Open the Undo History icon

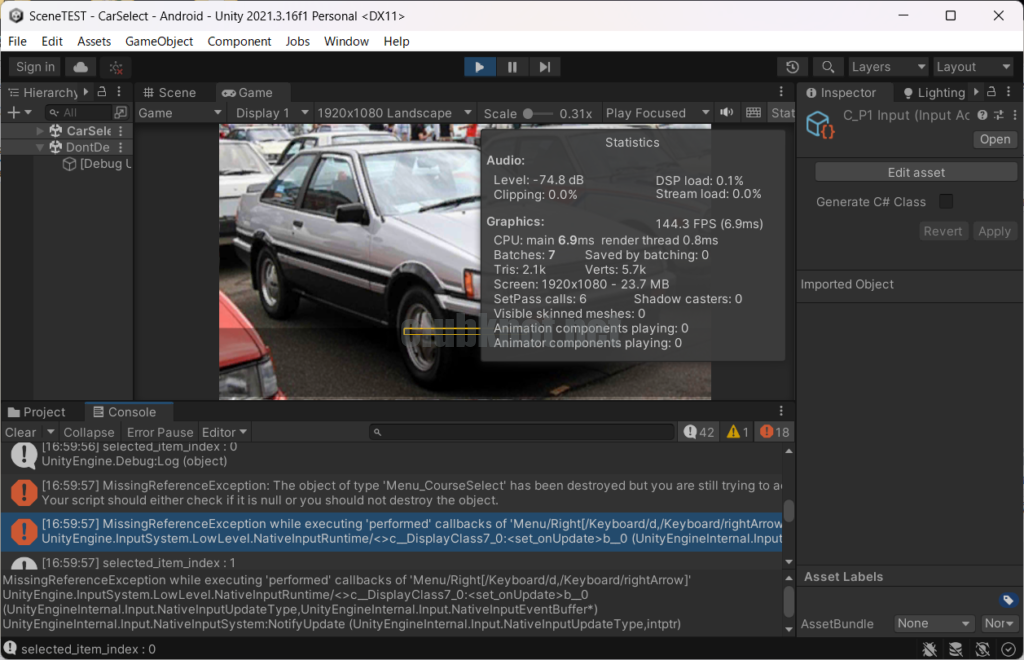(792, 67)
